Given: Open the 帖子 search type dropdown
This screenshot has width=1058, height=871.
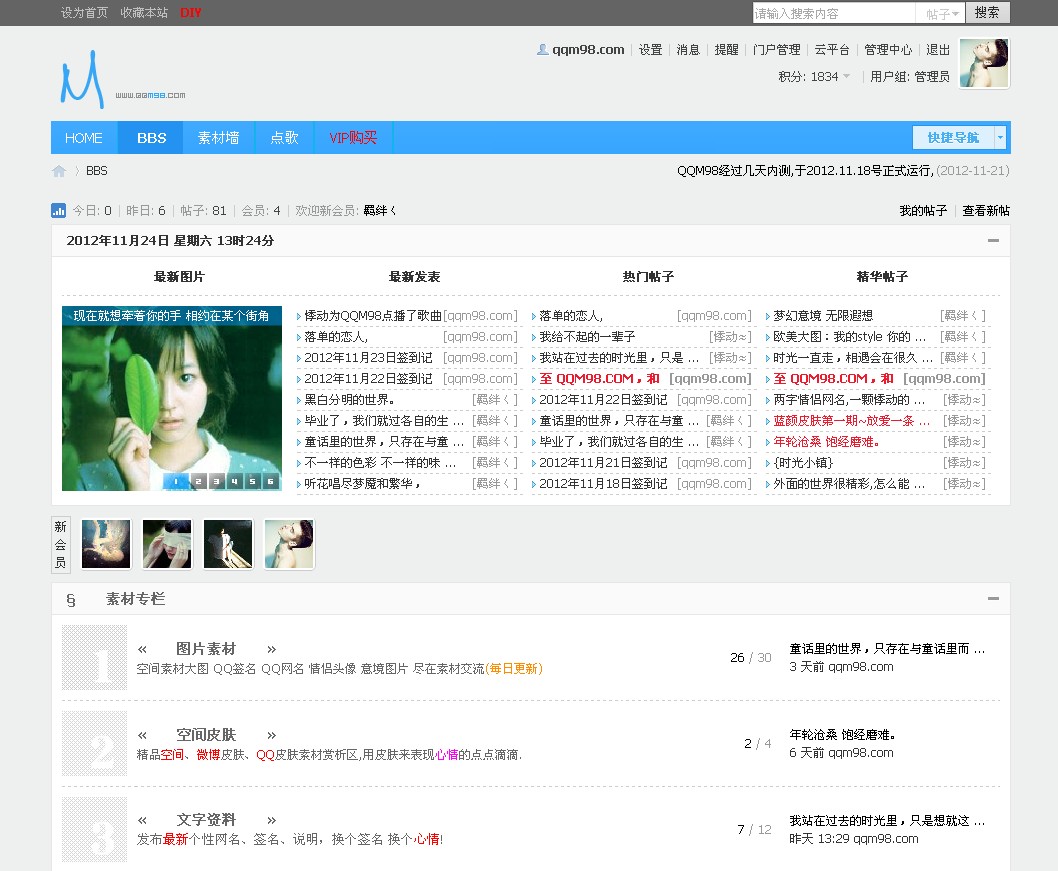Looking at the screenshot, I should (942, 13).
